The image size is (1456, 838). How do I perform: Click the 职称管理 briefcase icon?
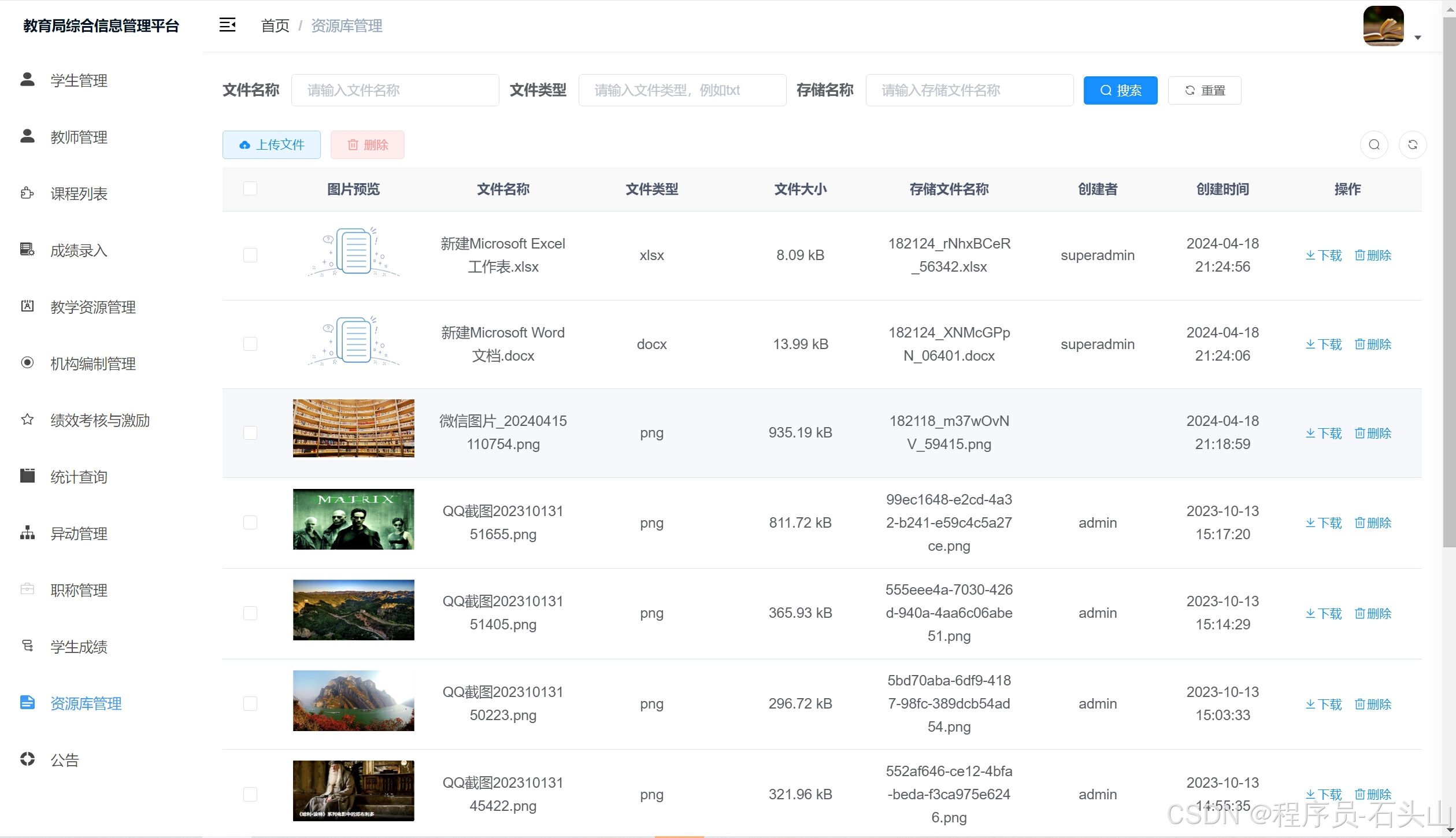[x=27, y=589]
